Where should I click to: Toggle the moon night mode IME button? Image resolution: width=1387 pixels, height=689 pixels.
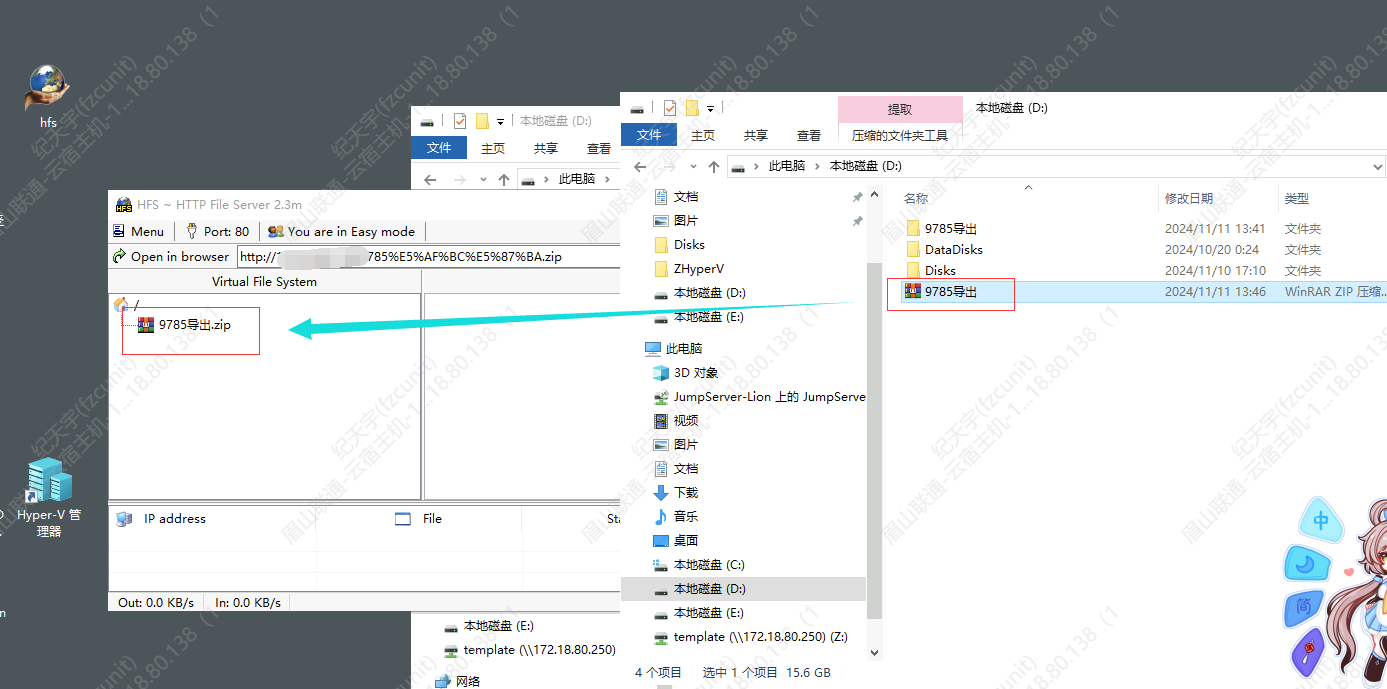click(1304, 565)
